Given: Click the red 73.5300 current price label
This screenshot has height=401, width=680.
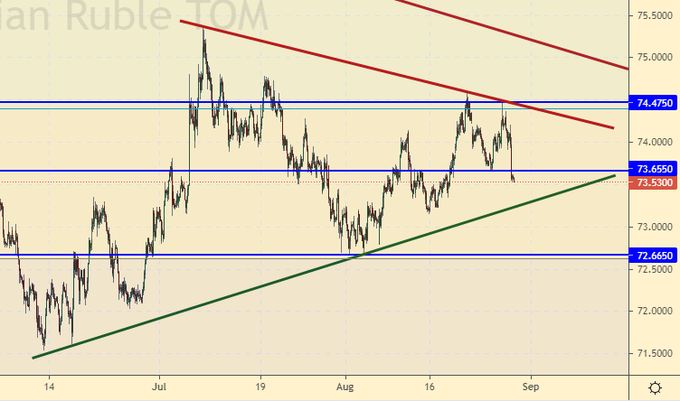Looking at the screenshot, I should point(654,183).
